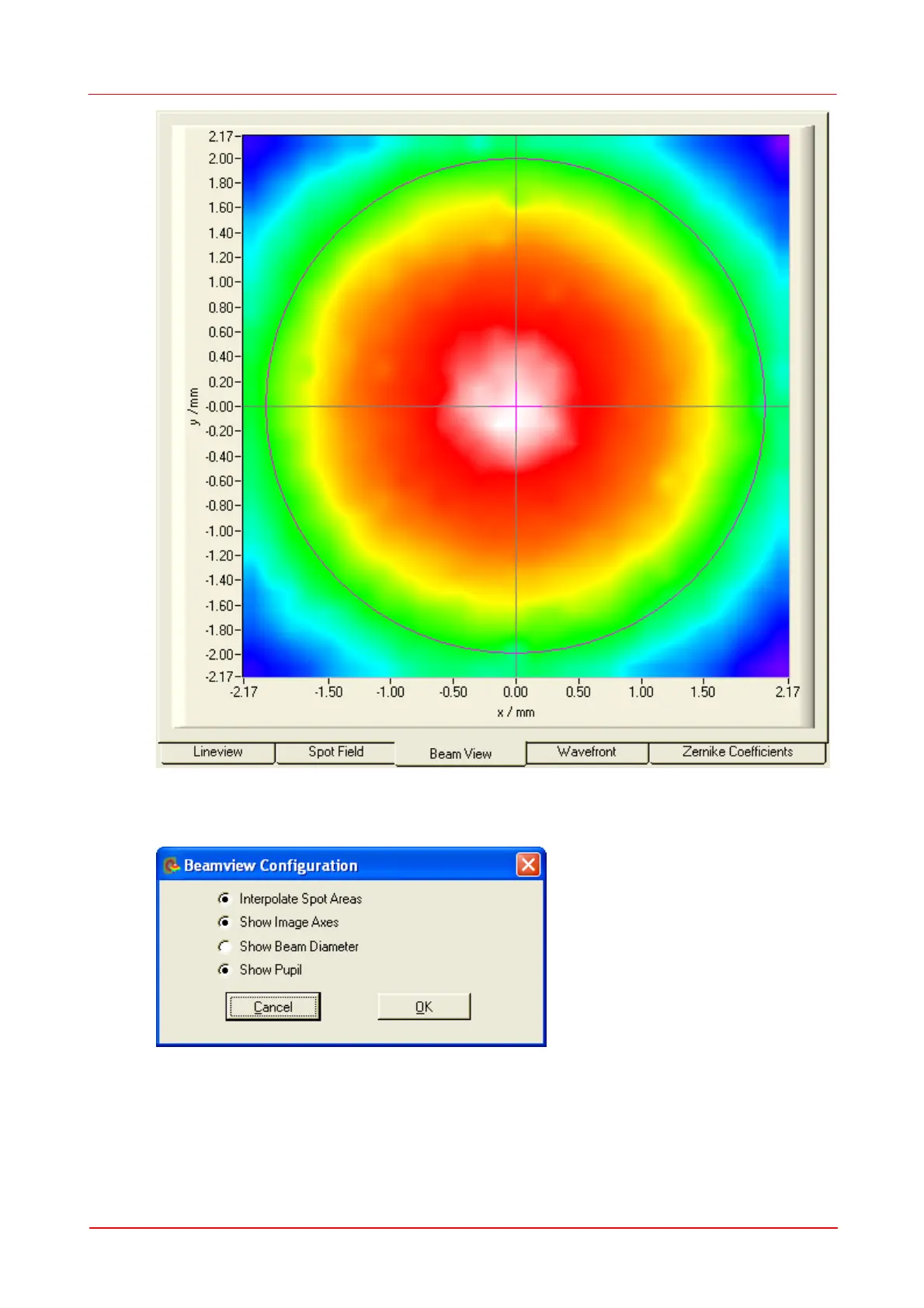
Task: Enable Show Beam Diameter option
Action: 224,946
